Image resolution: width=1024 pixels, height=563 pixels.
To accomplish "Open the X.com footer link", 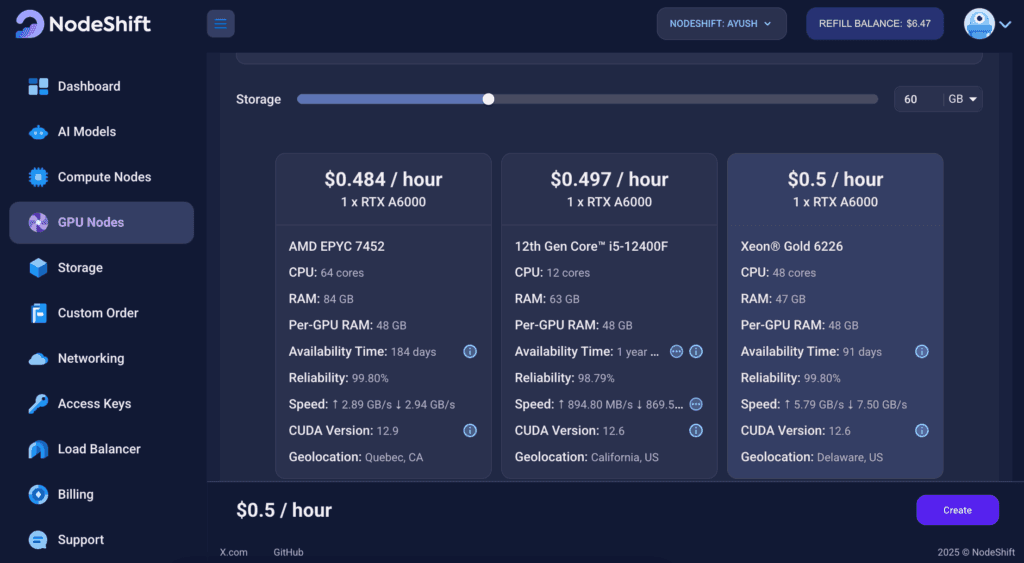I will pyautogui.click(x=234, y=553).
